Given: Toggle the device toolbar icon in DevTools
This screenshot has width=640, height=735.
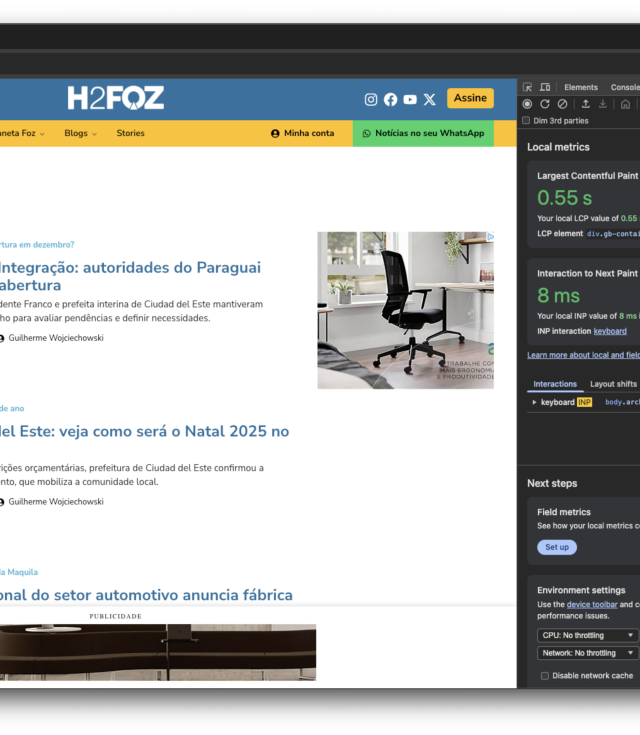Looking at the screenshot, I should click(545, 88).
